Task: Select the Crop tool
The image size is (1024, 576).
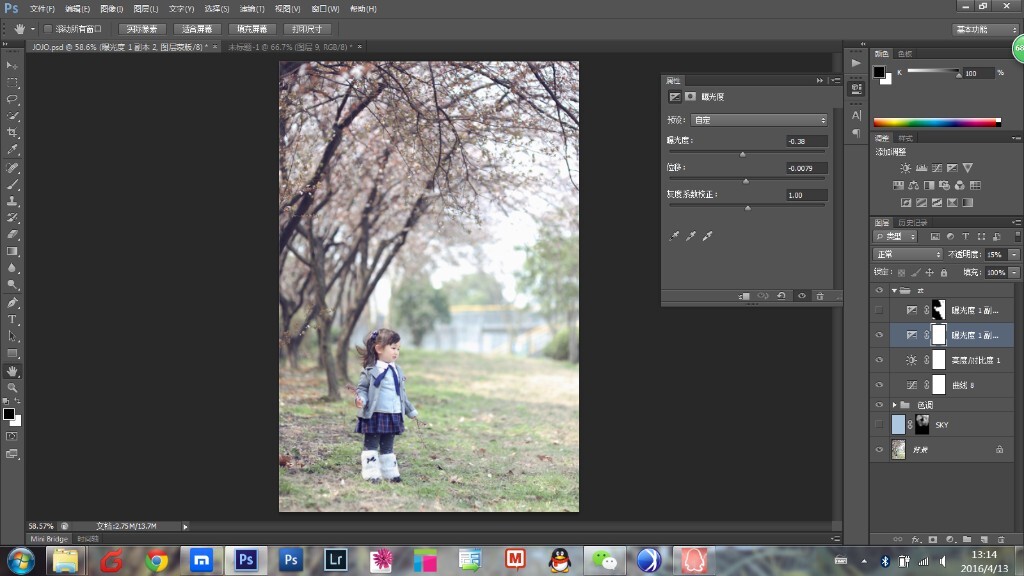Action: point(12,133)
